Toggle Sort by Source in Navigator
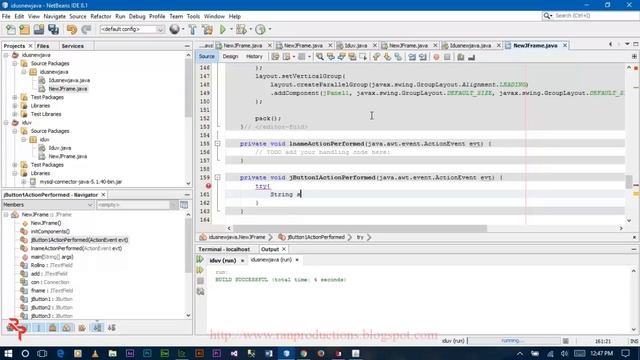This screenshot has height=360, width=640. coord(111,327)
